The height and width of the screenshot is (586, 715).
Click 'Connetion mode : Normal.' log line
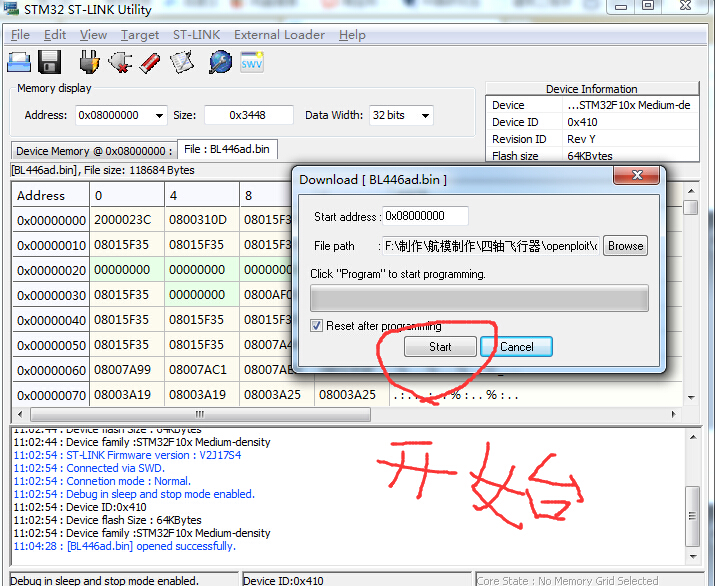(102, 481)
